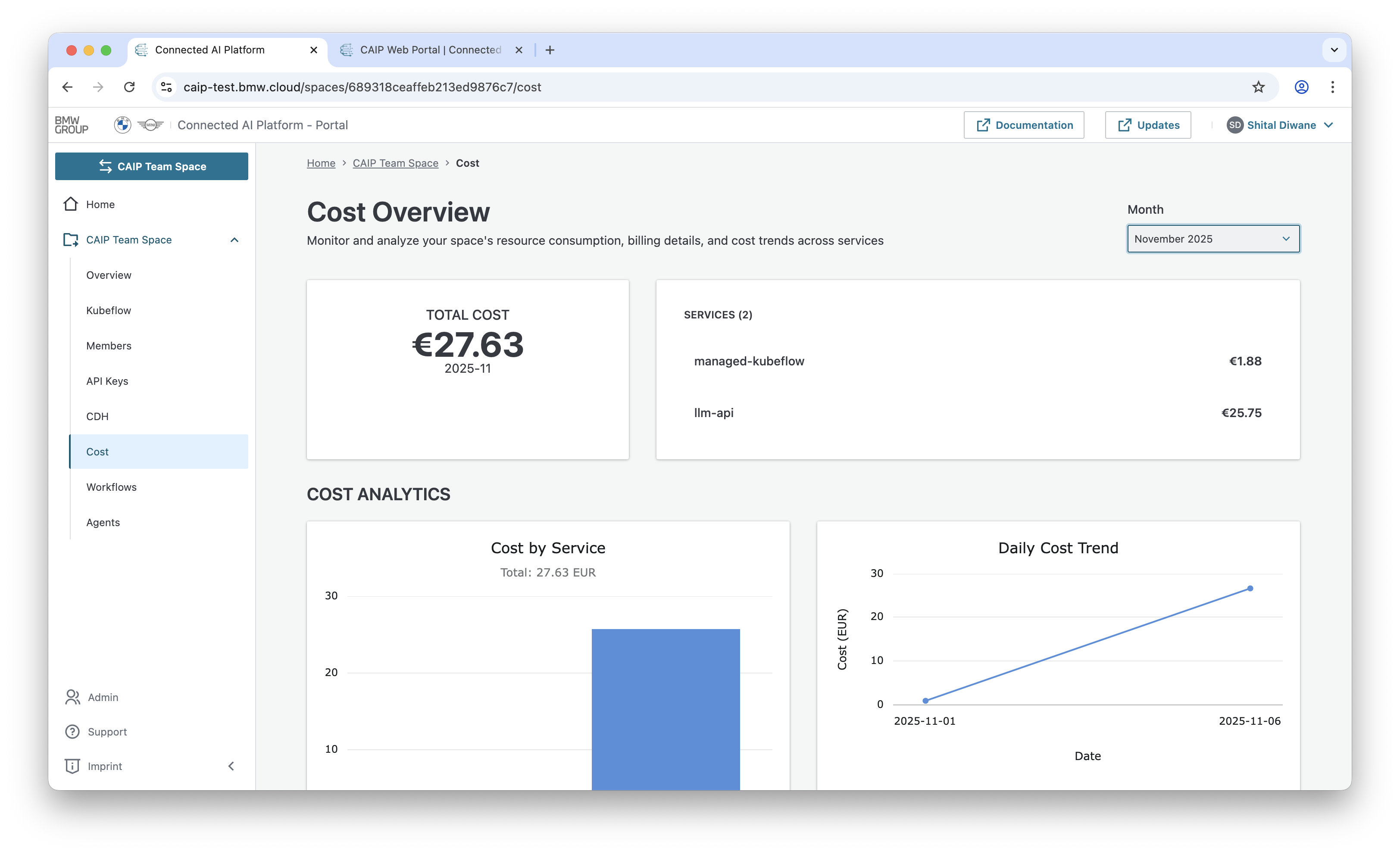Select the Cost sidebar item
The height and width of the screenshot is (854, 1400).
coord(159,452)
